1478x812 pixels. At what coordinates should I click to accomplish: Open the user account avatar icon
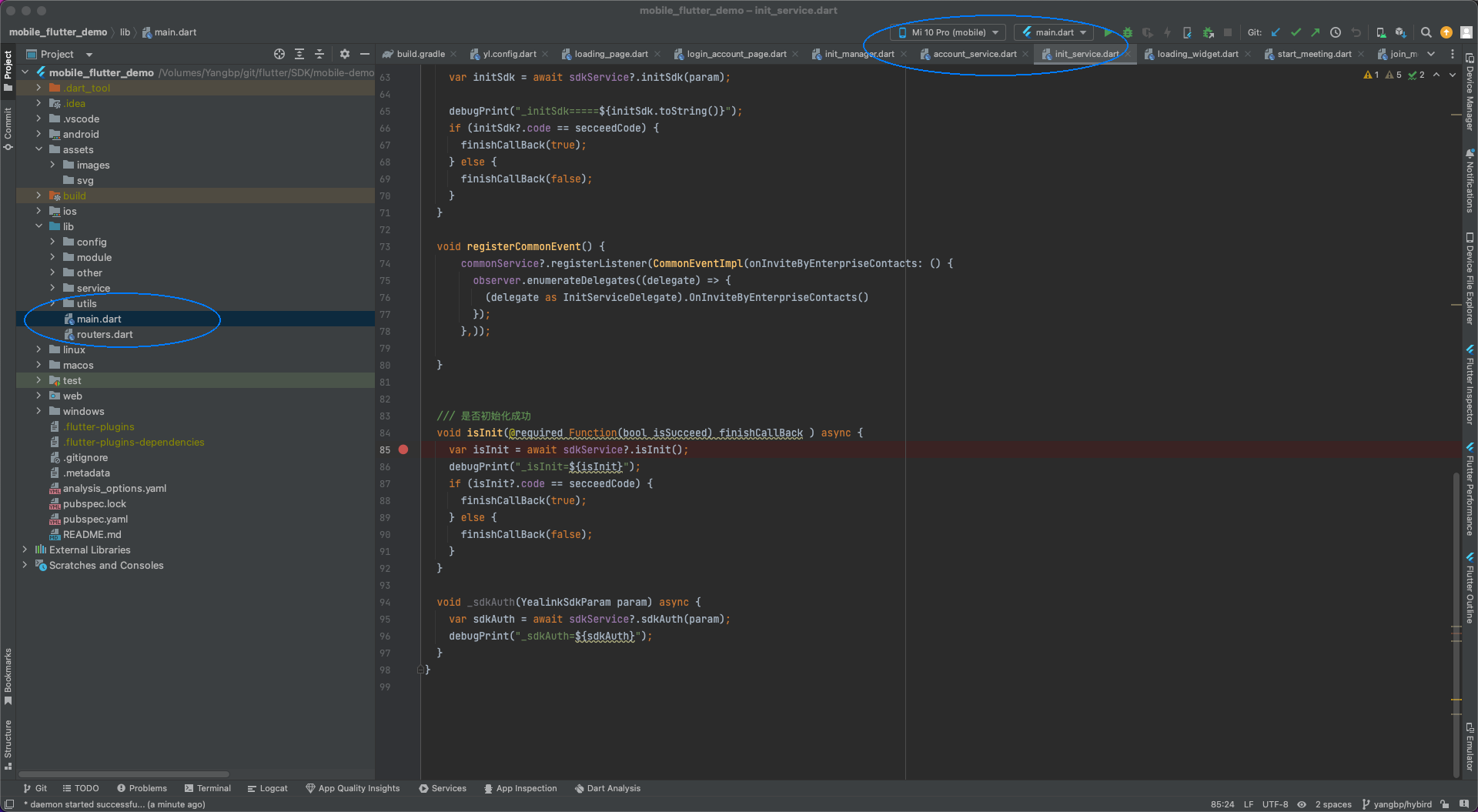coord(1466,32)
